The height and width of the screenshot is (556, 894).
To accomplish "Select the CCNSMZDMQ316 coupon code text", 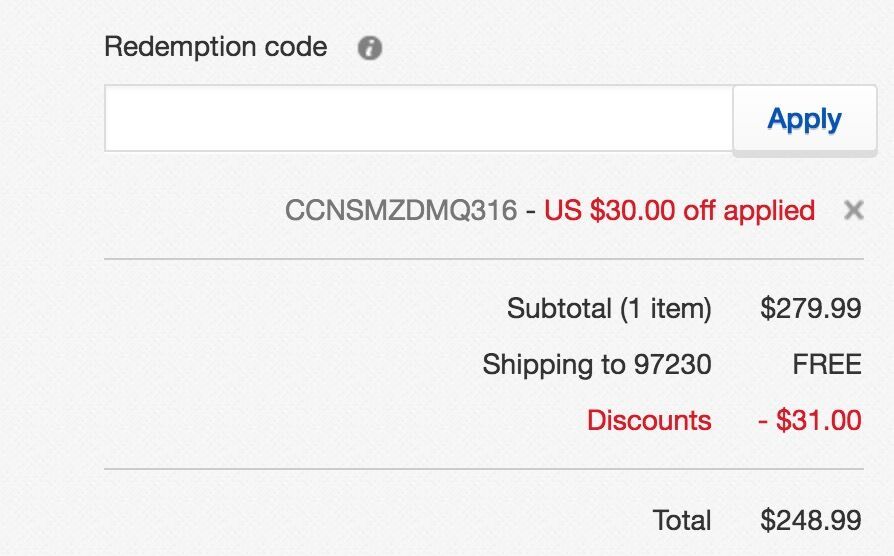I will 401,210.
